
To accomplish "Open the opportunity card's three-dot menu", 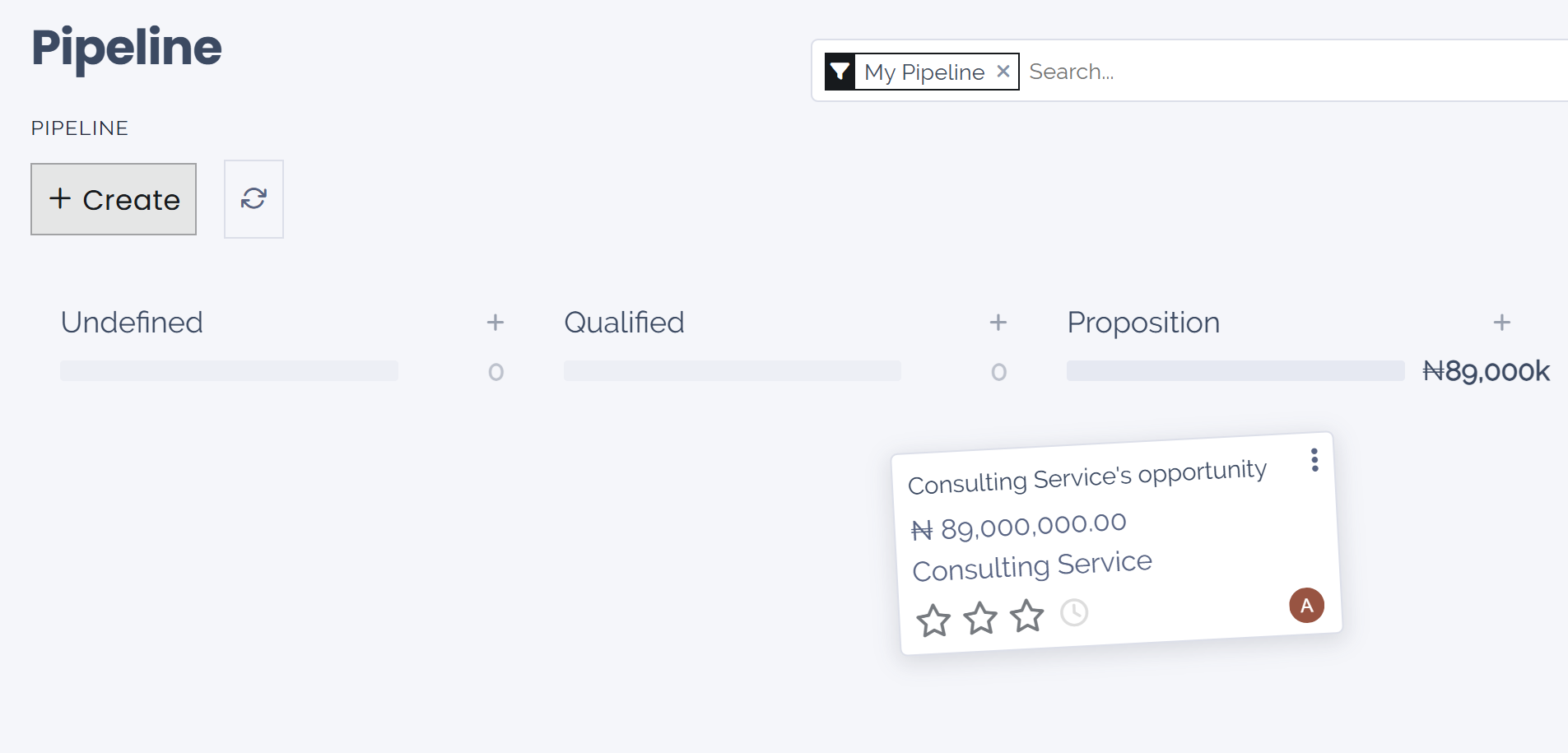I will (1314, 460).
